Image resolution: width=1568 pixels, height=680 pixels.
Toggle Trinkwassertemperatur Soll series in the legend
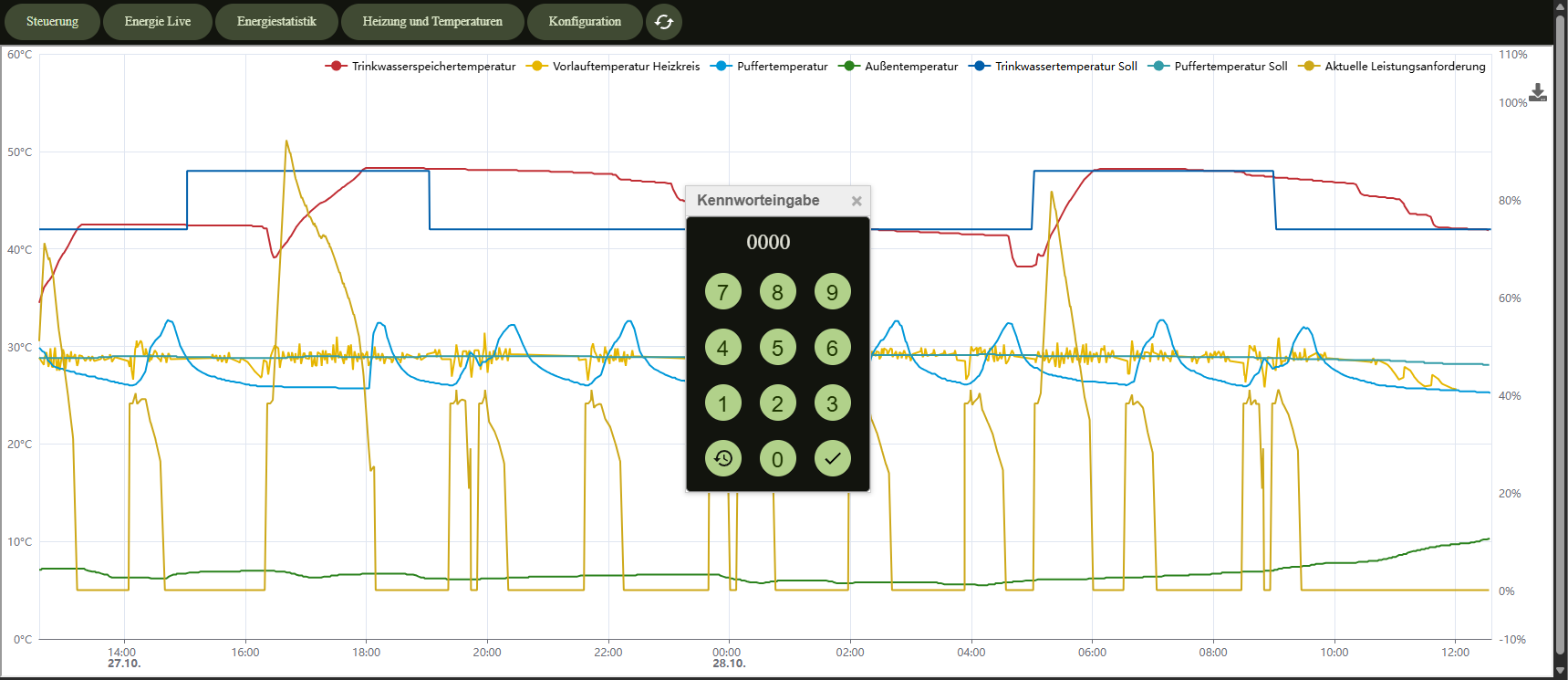1053,66
